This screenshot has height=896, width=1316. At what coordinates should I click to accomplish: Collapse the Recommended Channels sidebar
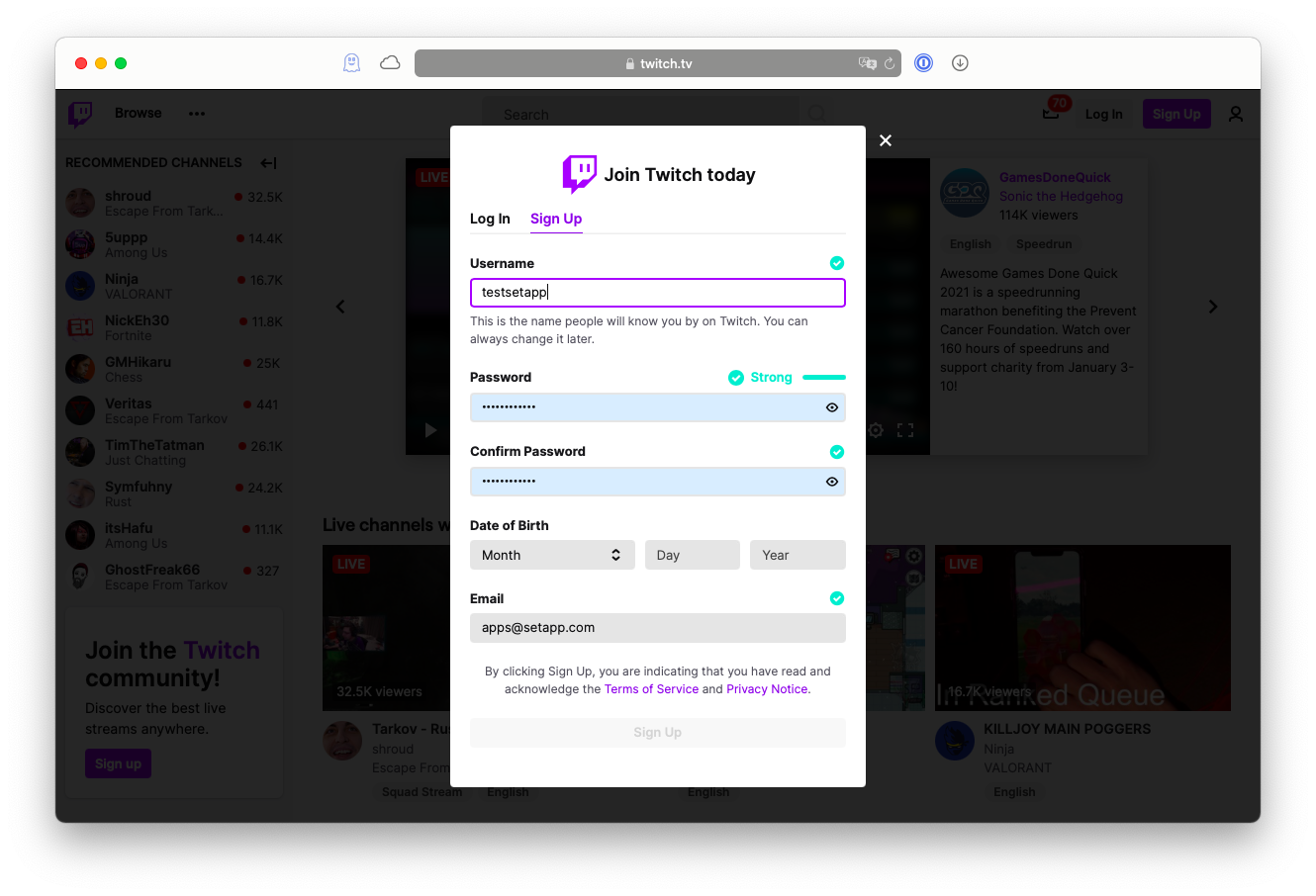[268, 162]
